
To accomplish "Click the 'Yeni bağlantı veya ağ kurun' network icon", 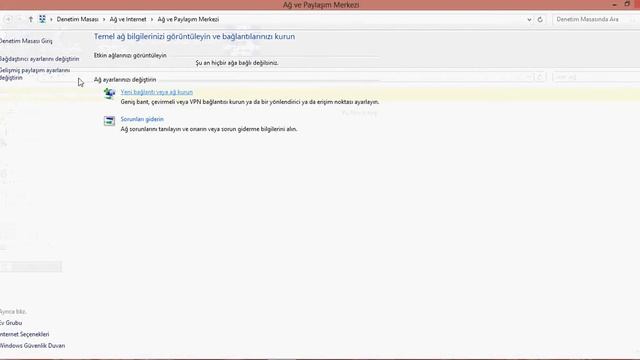I will [x=109, y=93].
